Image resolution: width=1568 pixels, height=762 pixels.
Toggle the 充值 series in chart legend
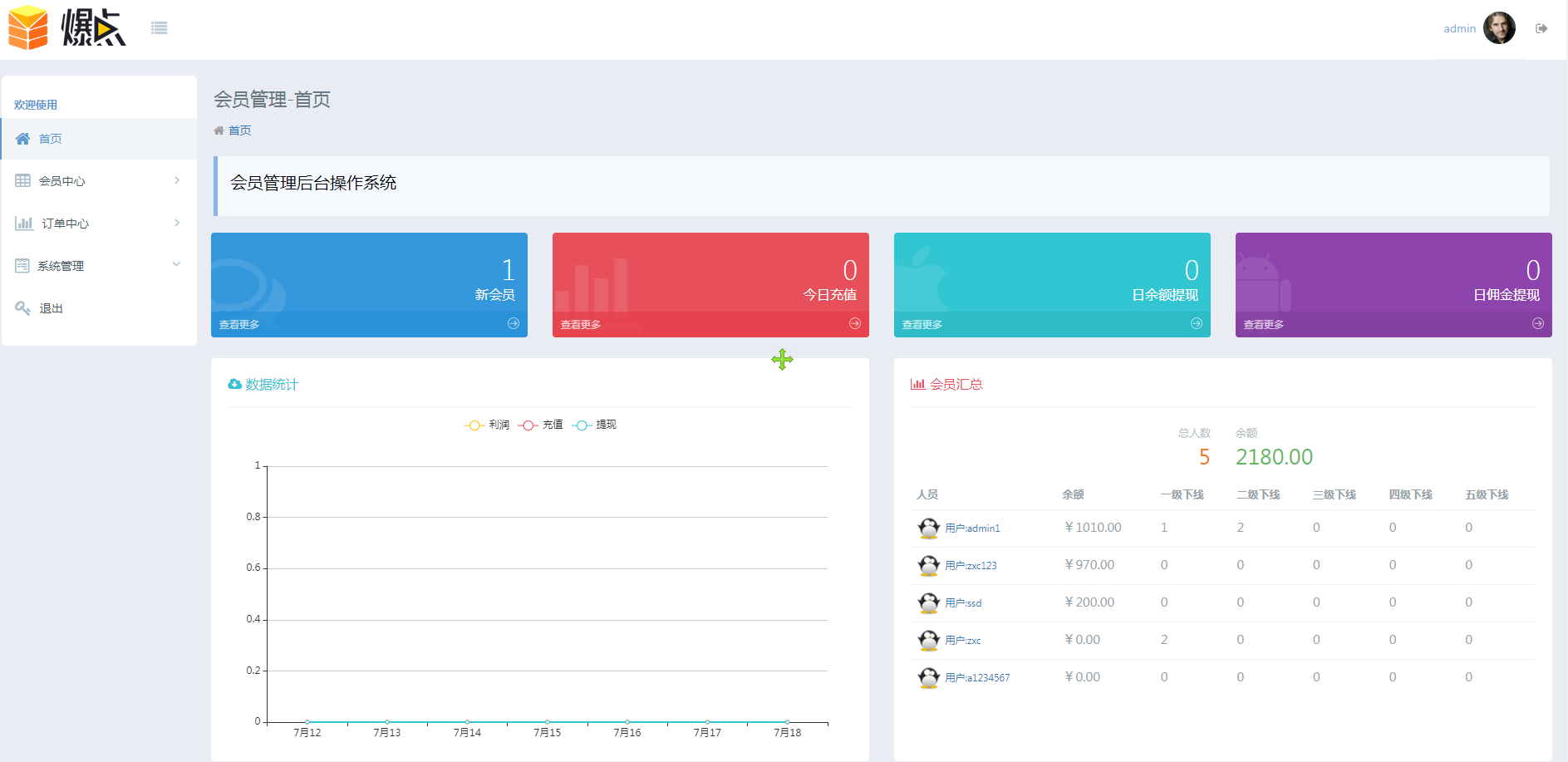click(x=541, y=425)
